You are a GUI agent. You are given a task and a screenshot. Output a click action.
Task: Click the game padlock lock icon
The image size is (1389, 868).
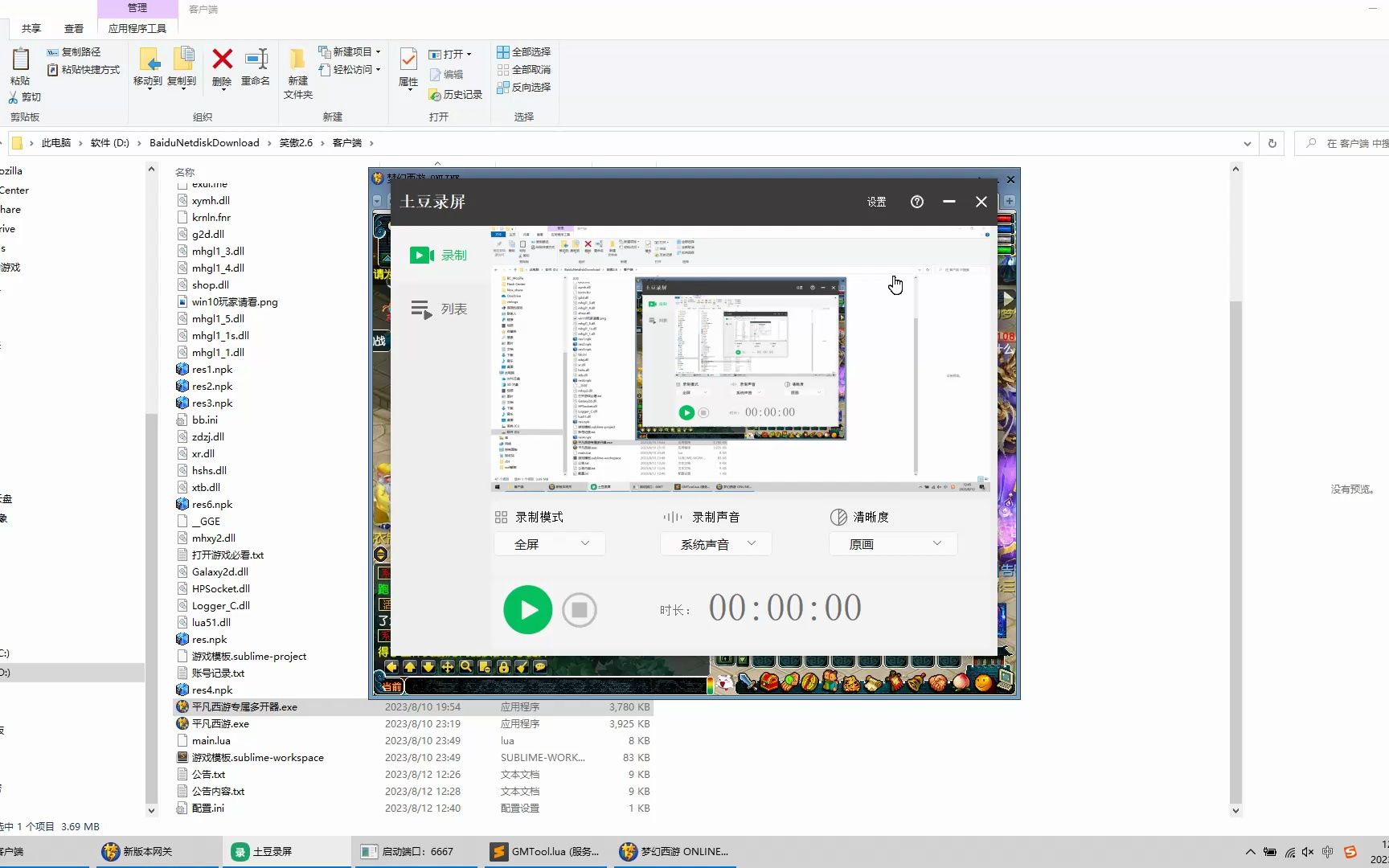pyautogui.click(x=503, y=667)
